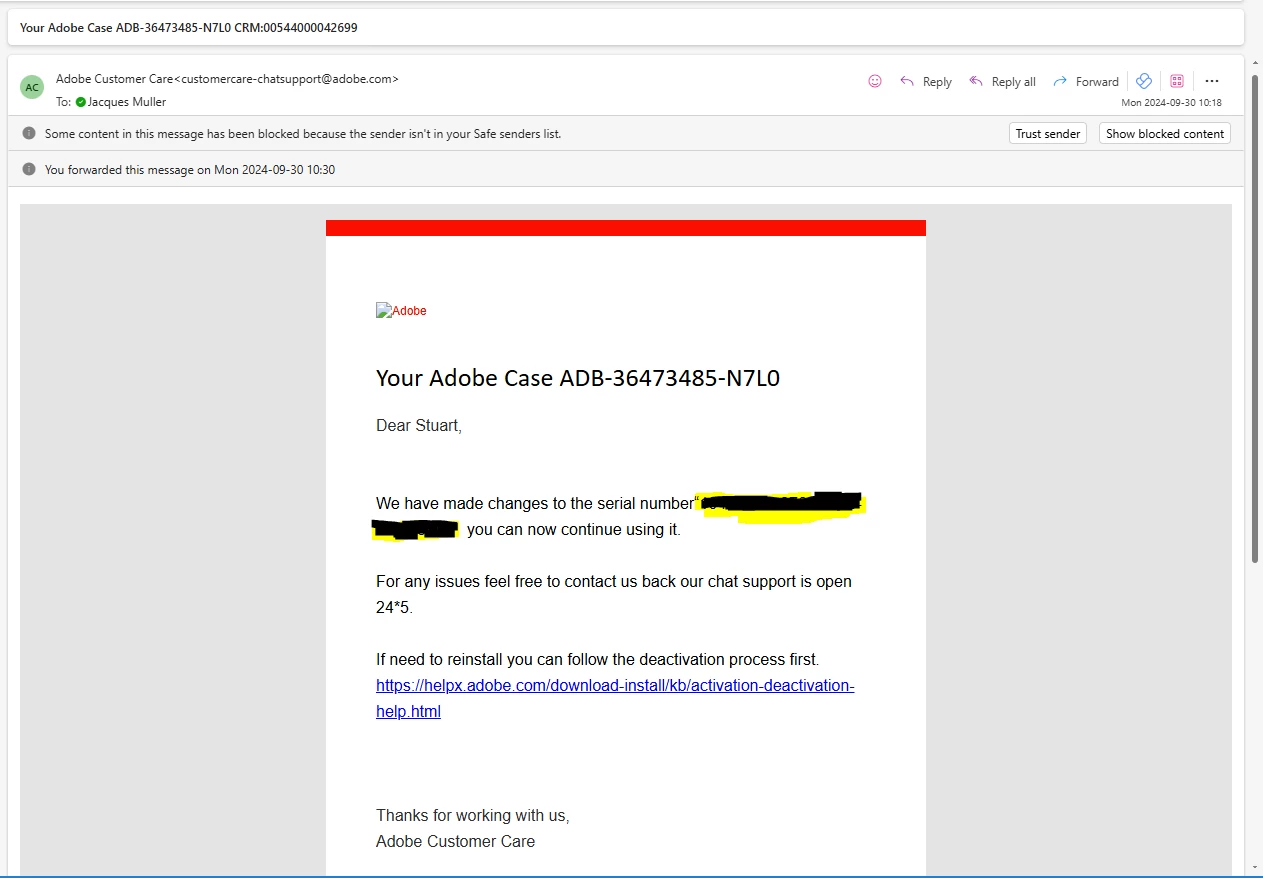1263x878 pixels.
Task: Click sender address customercare-chatsupport@adobe.com
Action: [x=286, y=79]
